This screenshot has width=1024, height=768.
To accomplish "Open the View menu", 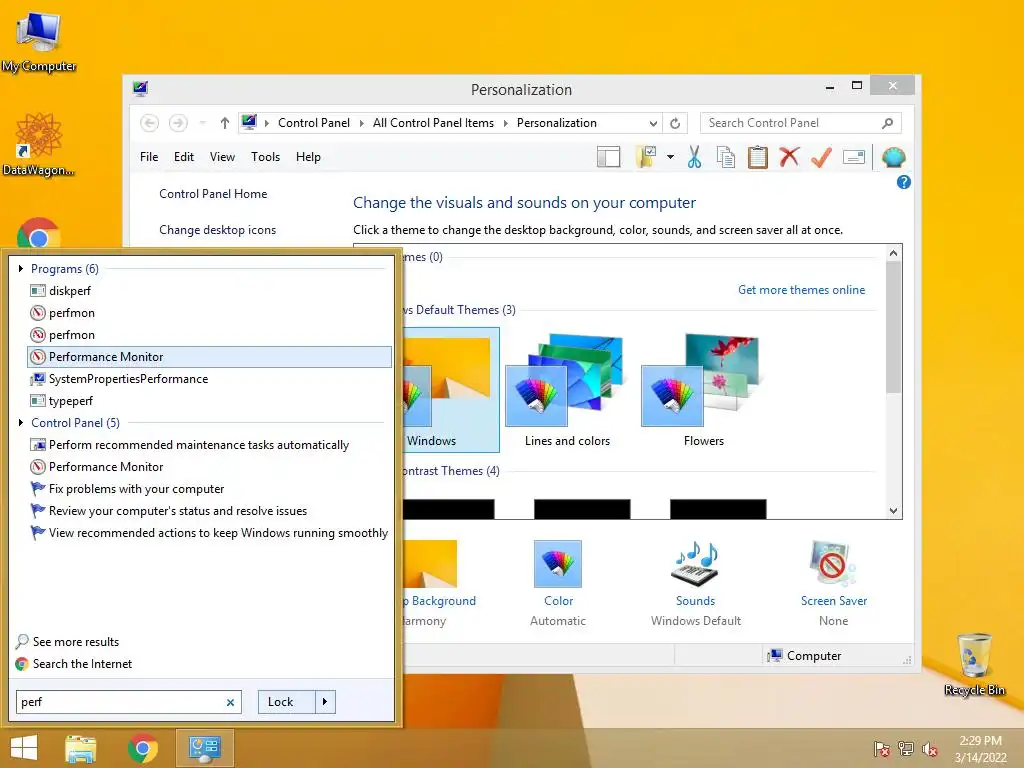I will click(222, 157).
